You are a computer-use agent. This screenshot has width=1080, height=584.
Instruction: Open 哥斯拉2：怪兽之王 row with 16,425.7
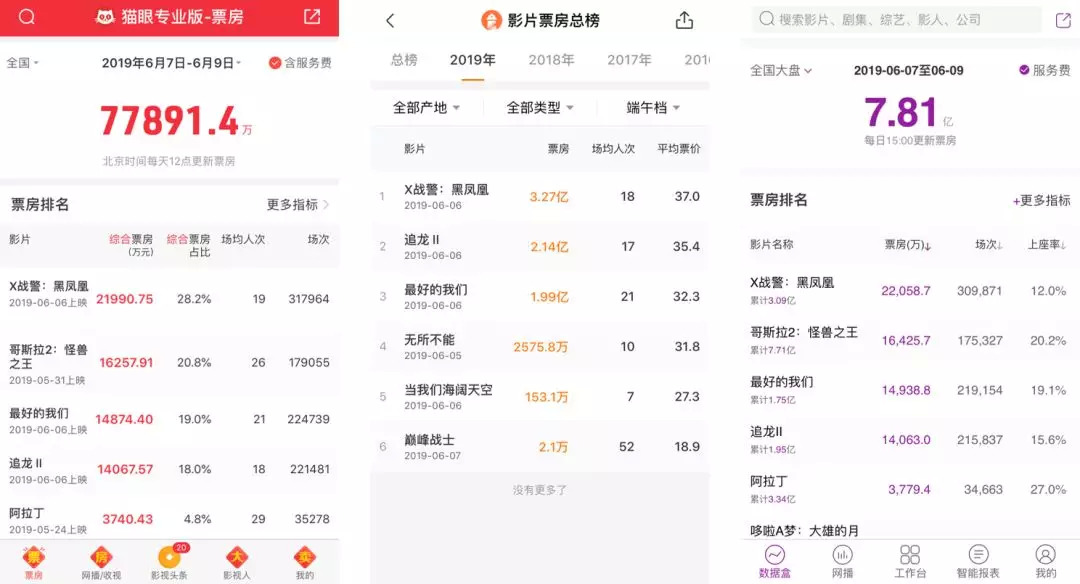(910, 340)
